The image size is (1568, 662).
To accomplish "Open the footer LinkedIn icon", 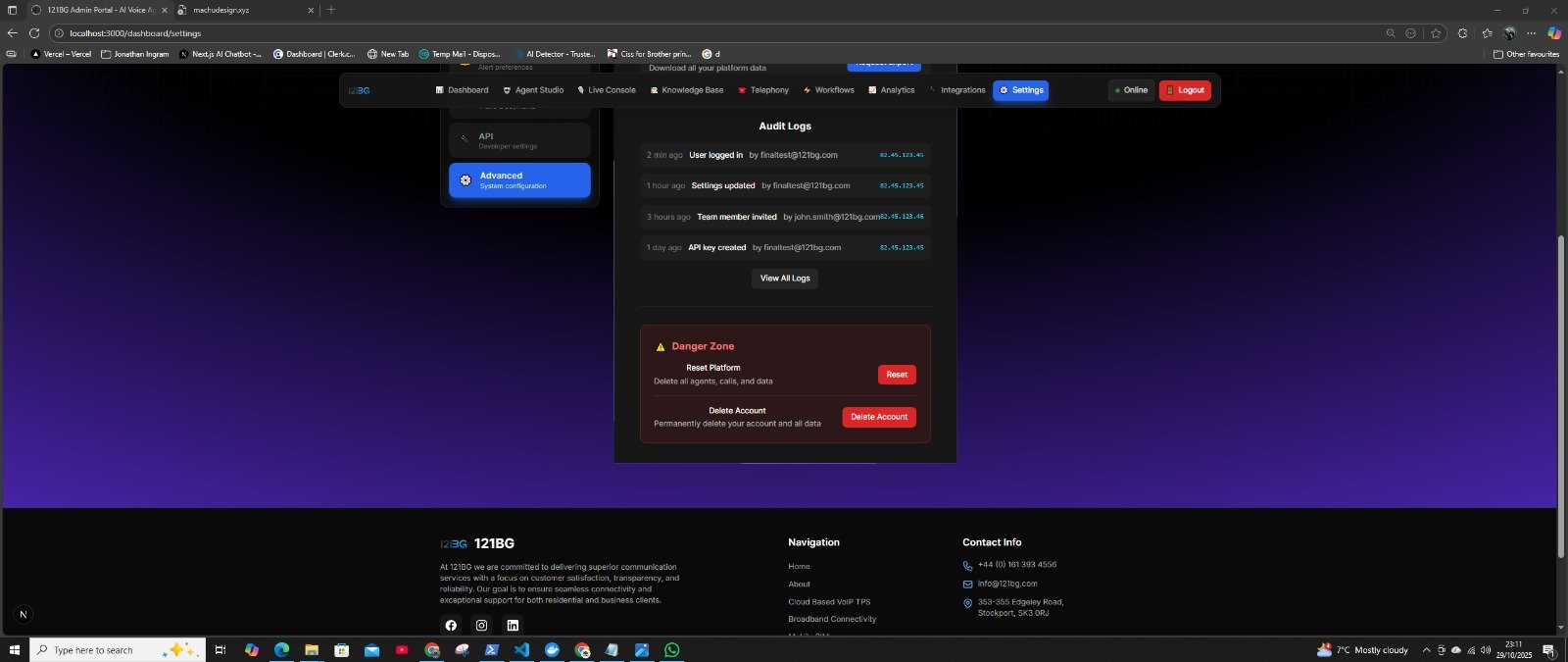I will [x=513, y=625].
